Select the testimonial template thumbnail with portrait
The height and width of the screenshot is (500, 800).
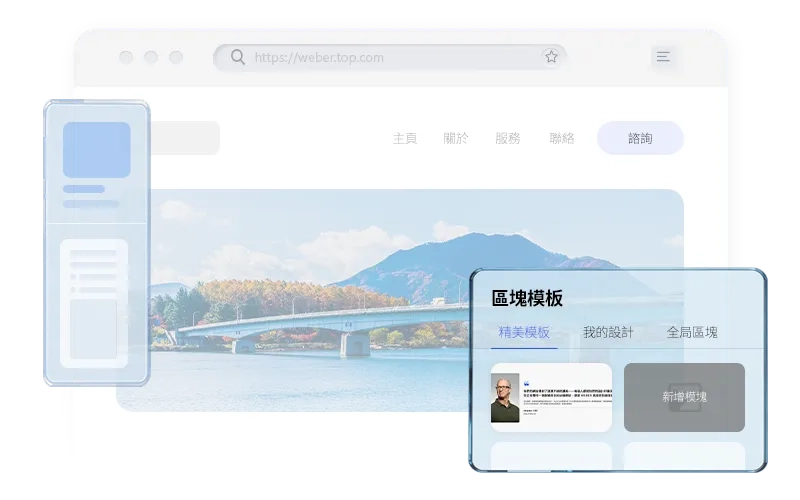tap(551, 397)
